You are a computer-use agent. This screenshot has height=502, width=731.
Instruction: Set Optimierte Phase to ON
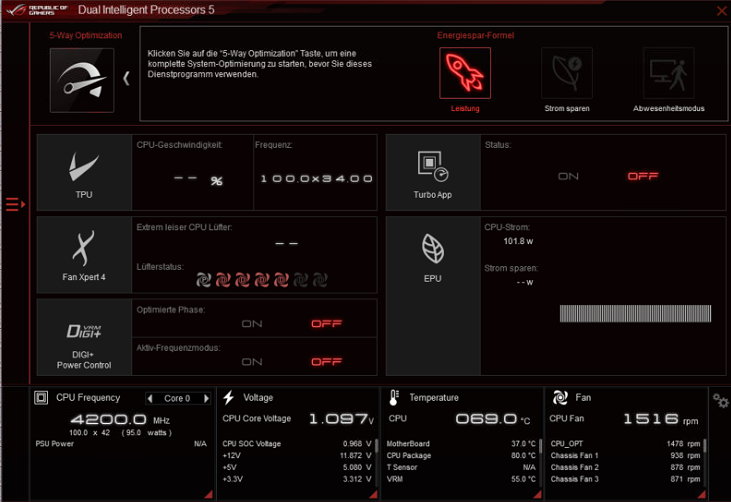pyautogui.click(x=252, y=323)
